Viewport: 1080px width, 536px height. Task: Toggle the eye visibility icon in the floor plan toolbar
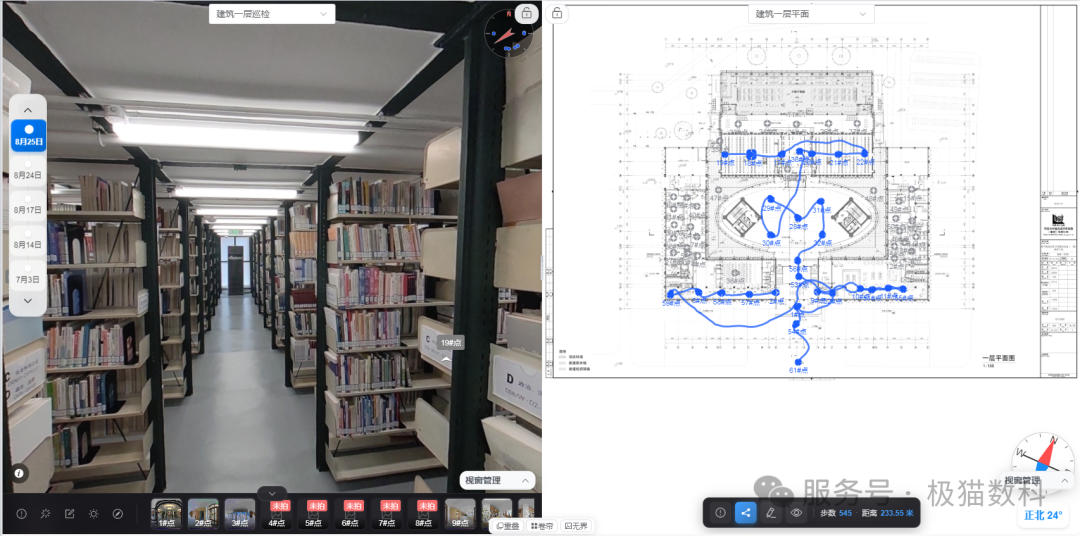796,513
